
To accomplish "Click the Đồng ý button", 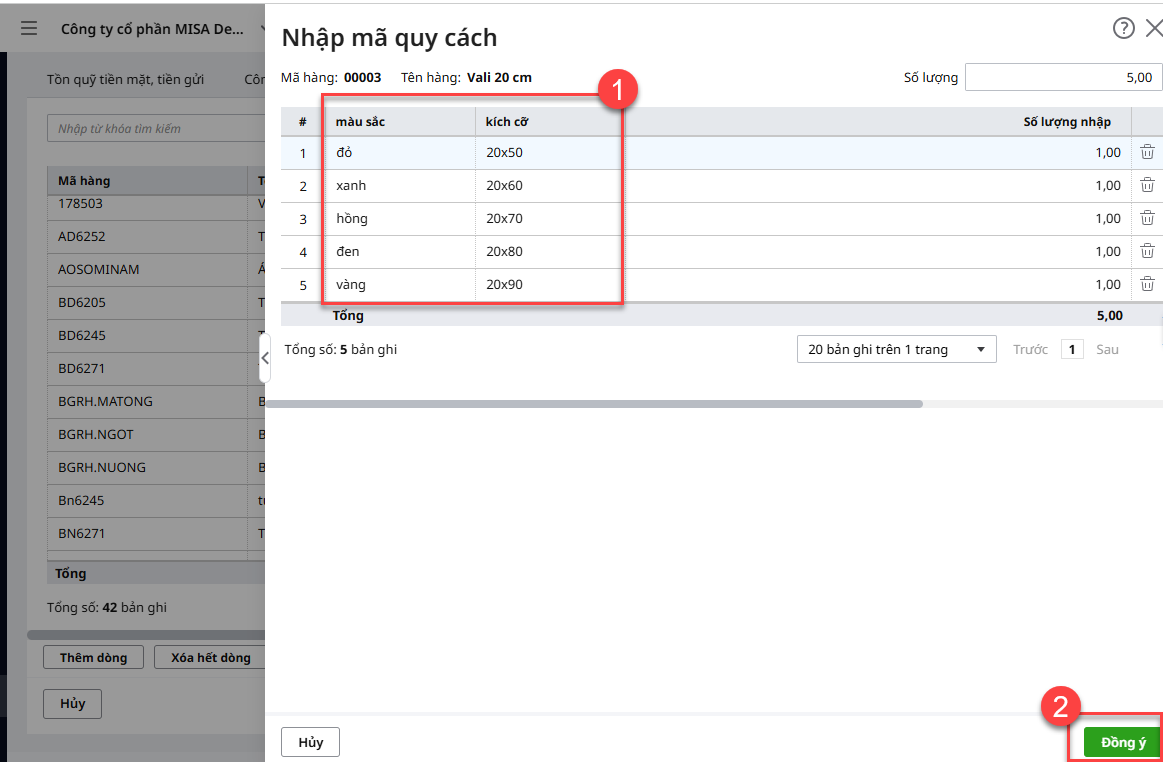I will coord(1122,742).
